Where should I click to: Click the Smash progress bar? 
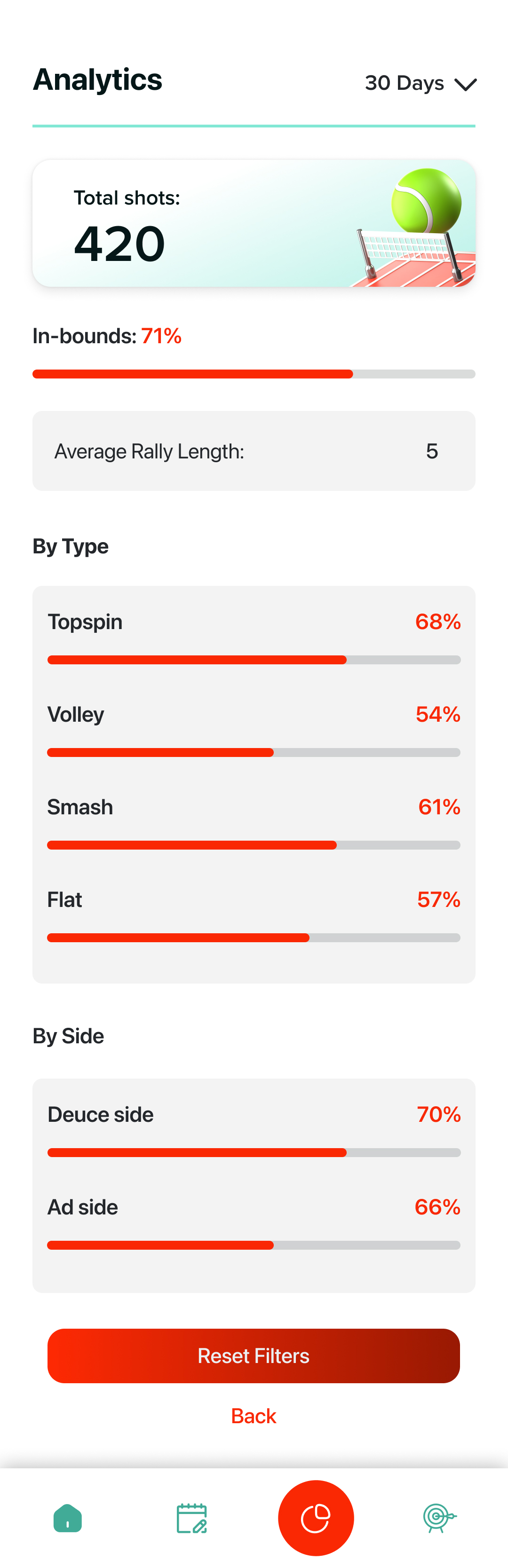click(x=254, y=845)
